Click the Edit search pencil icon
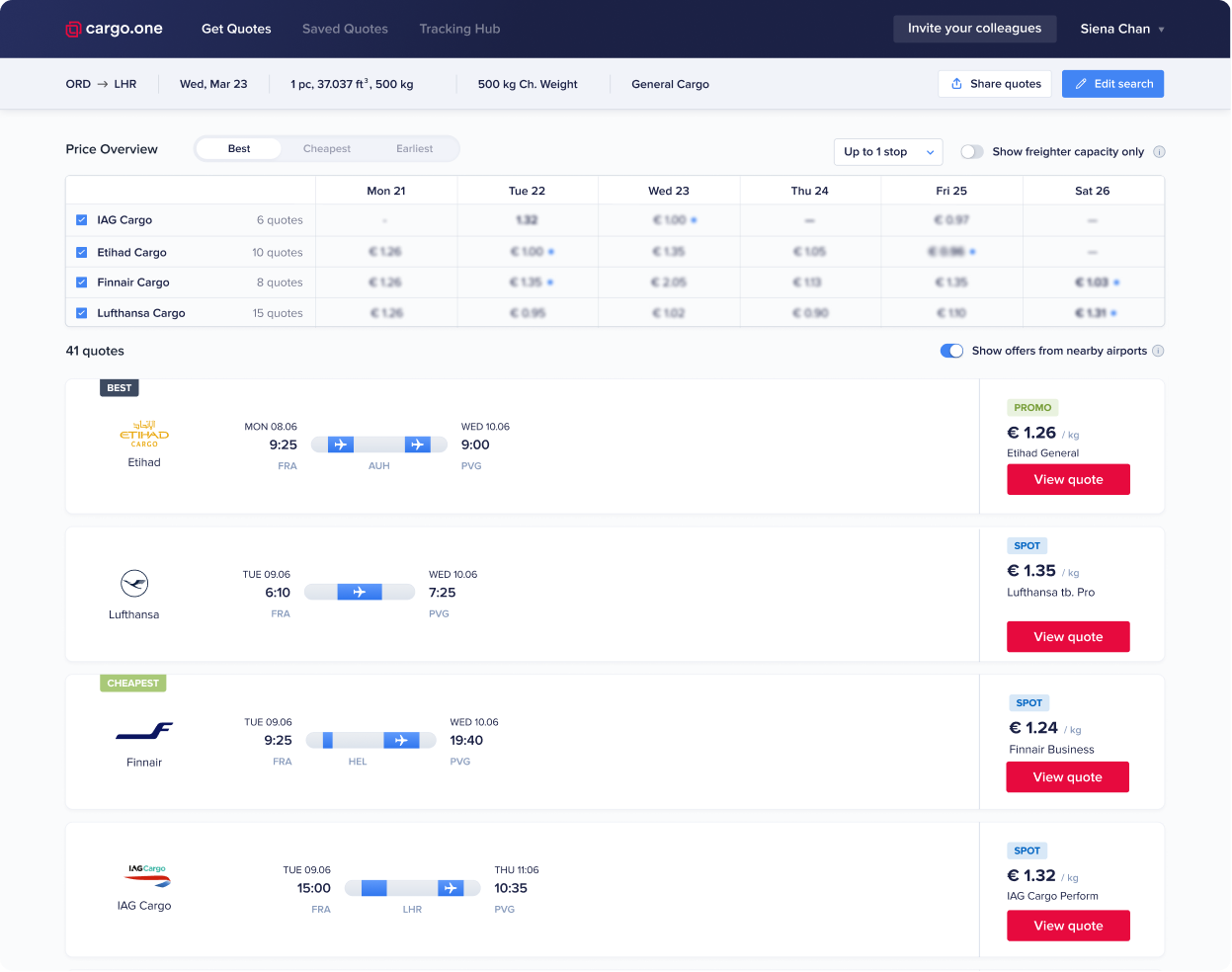Viewport: 1232px width, 972px height. click(x=1081, y=84)
